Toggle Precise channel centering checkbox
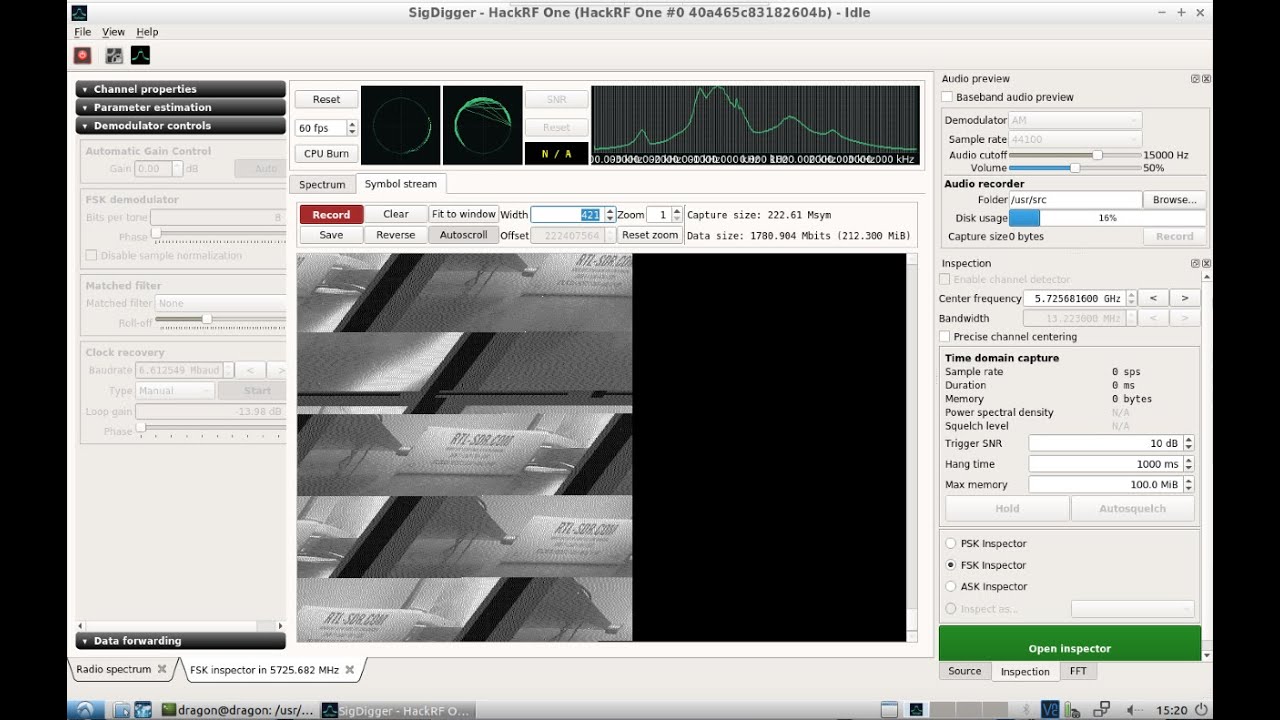1280x720 pixels. [x=945, y=337]
